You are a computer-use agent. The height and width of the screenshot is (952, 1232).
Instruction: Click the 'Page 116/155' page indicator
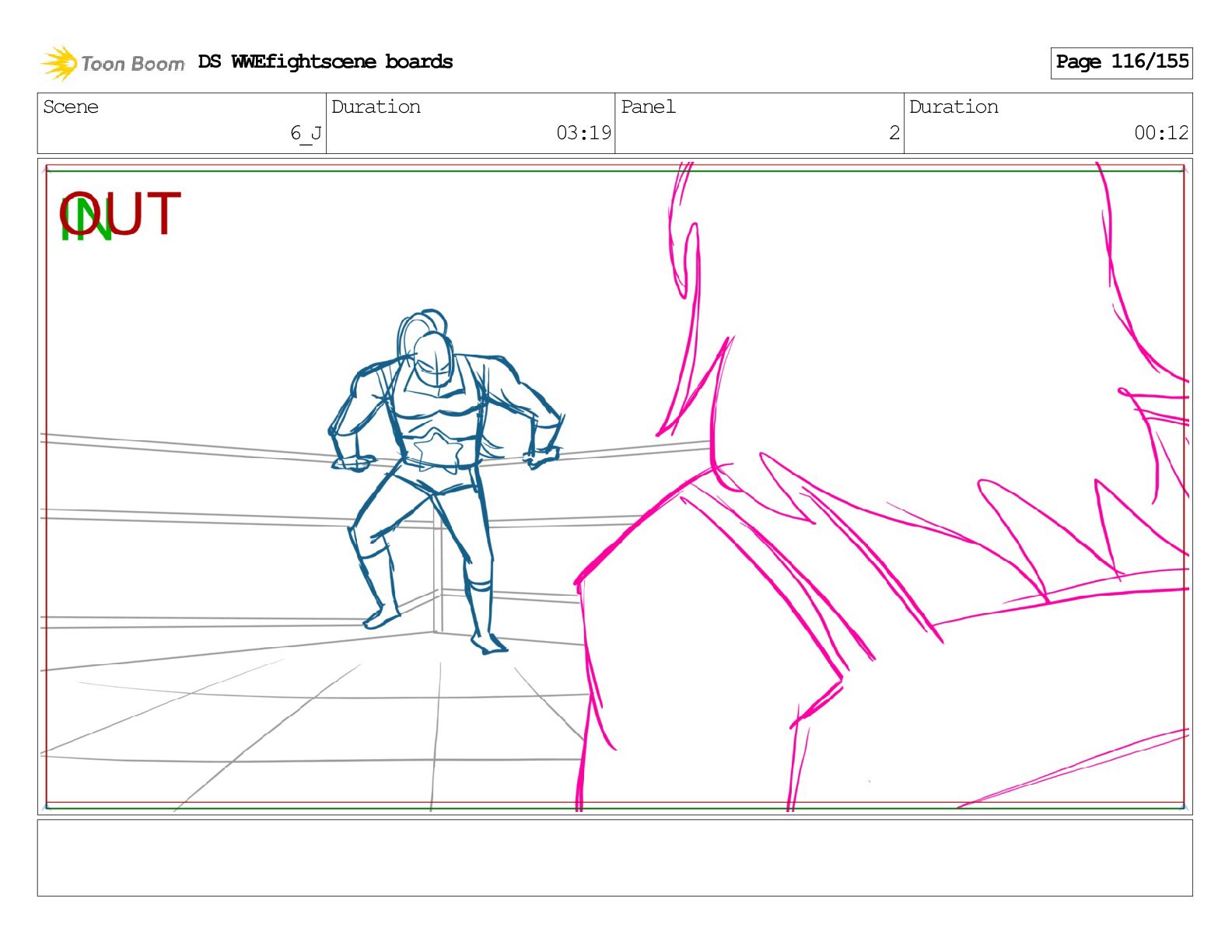[x=1122, y=62]
